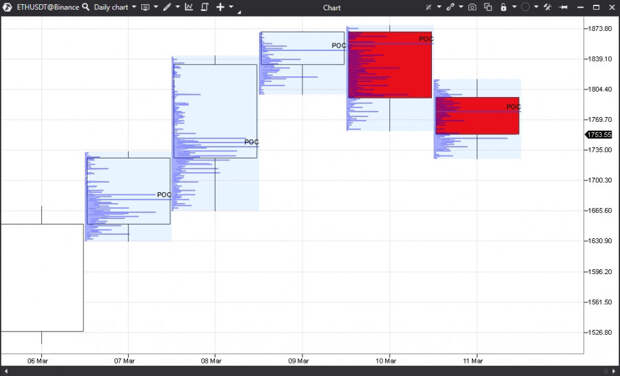620x376 pixels.
Task: Open dropdown arrow next to lock icon
Action: (x=514, y=7)
